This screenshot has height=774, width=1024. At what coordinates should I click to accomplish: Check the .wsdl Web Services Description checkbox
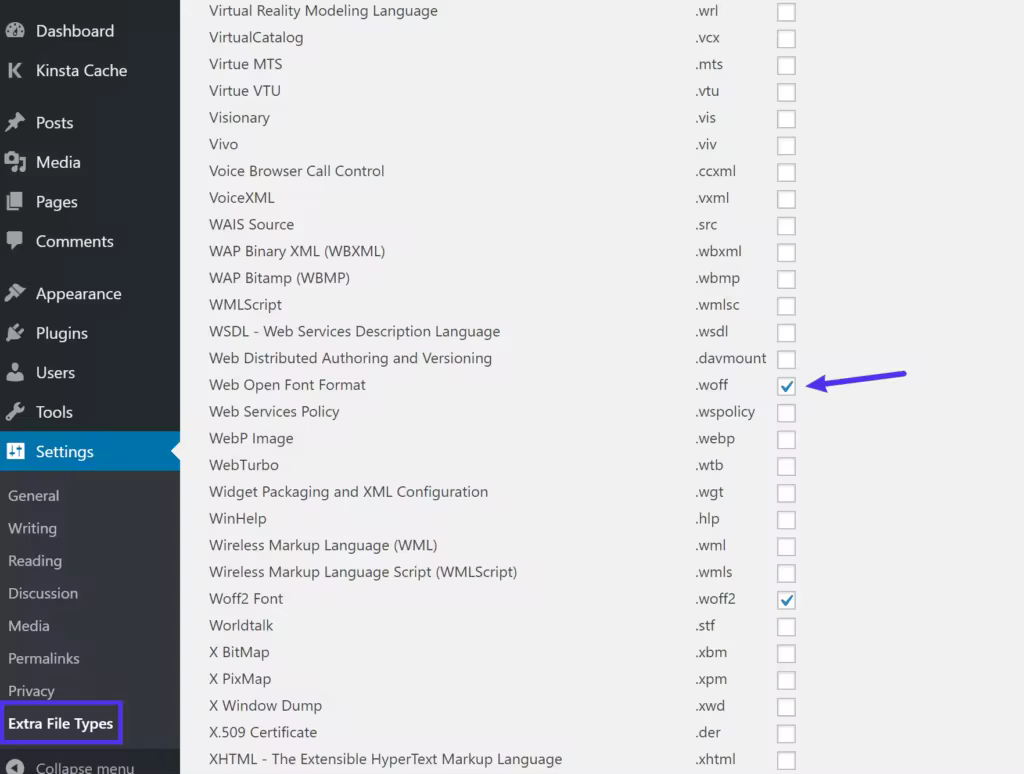[786, 332]
